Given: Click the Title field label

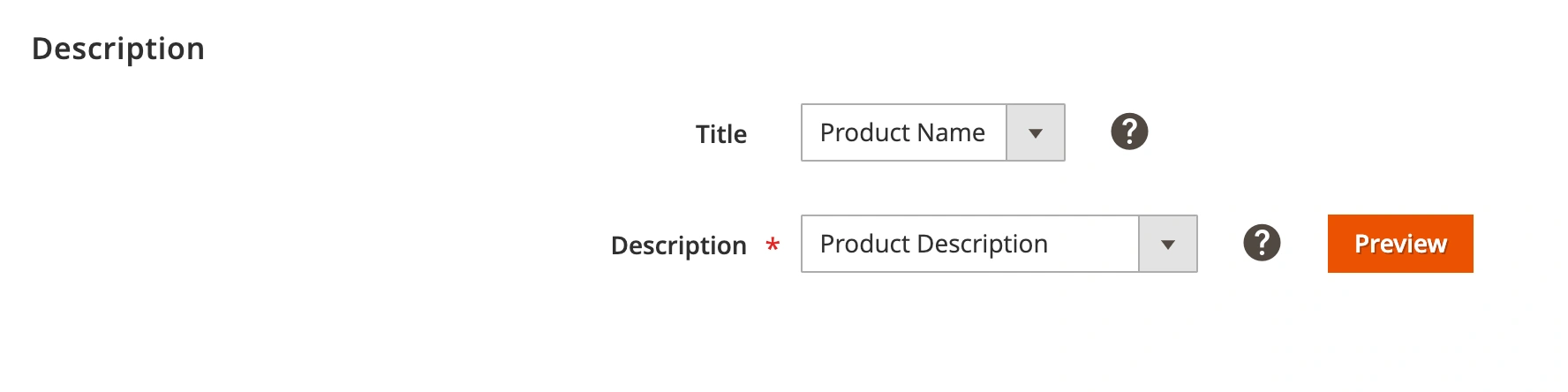Looking at the screenshot, I should pos(721,134).
